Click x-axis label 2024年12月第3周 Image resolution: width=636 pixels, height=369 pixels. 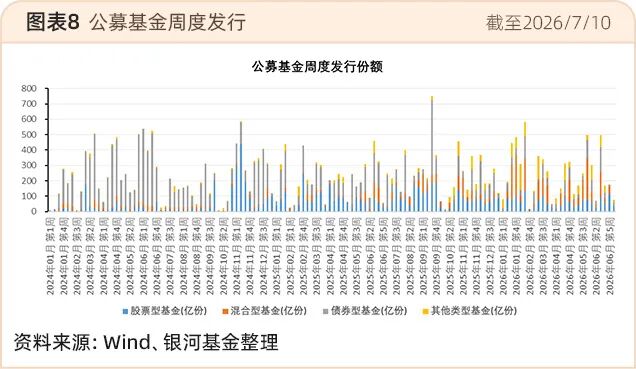263,256
